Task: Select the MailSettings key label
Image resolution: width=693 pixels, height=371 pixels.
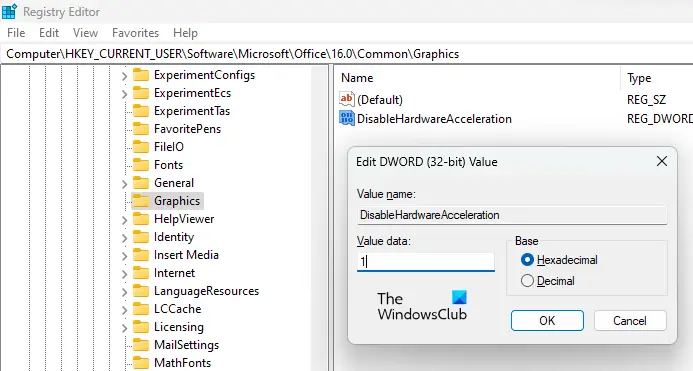Action: pyautogui.click(x=186, y=345)
